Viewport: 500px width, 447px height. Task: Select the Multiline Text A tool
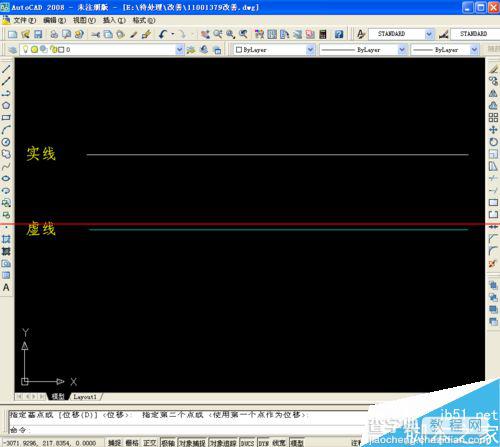[x=6, y=287]
